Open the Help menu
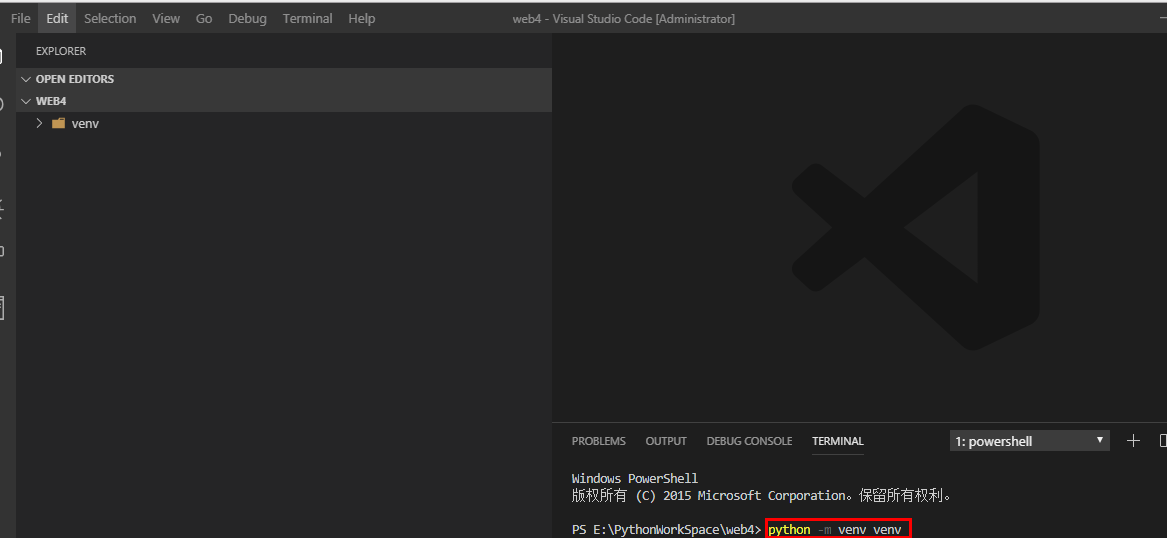Image resolution: width=1167 pixels, height=538 pixels. tap(362, 19)
